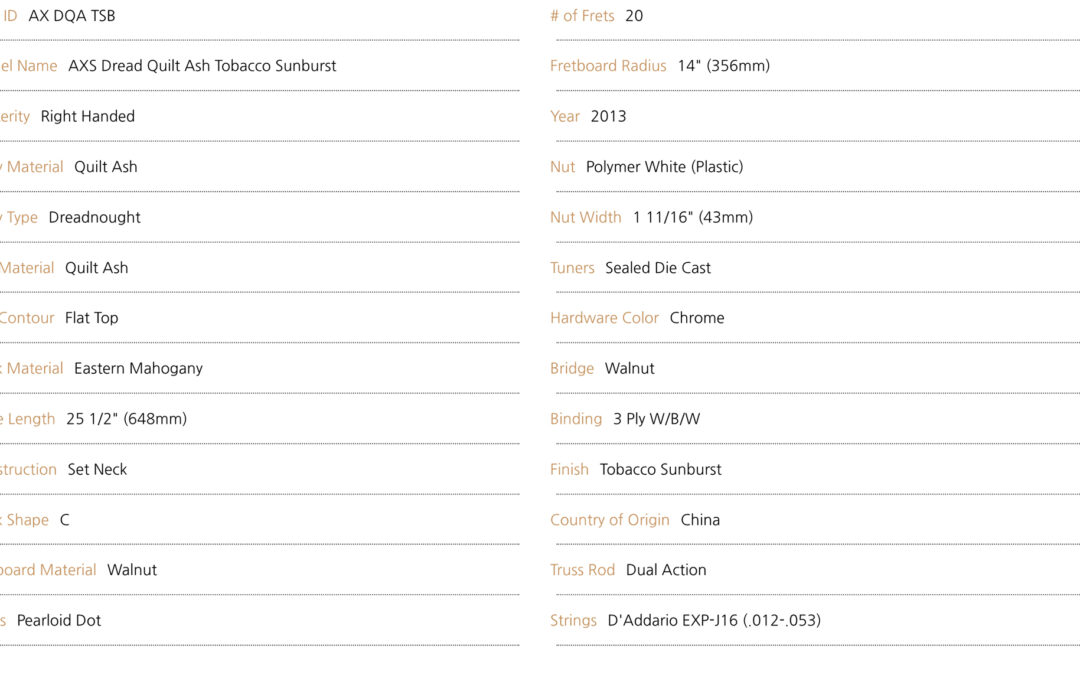Select the 'Binding' spec label
This screenshot has width=1080, height=675.
point(576,419)
